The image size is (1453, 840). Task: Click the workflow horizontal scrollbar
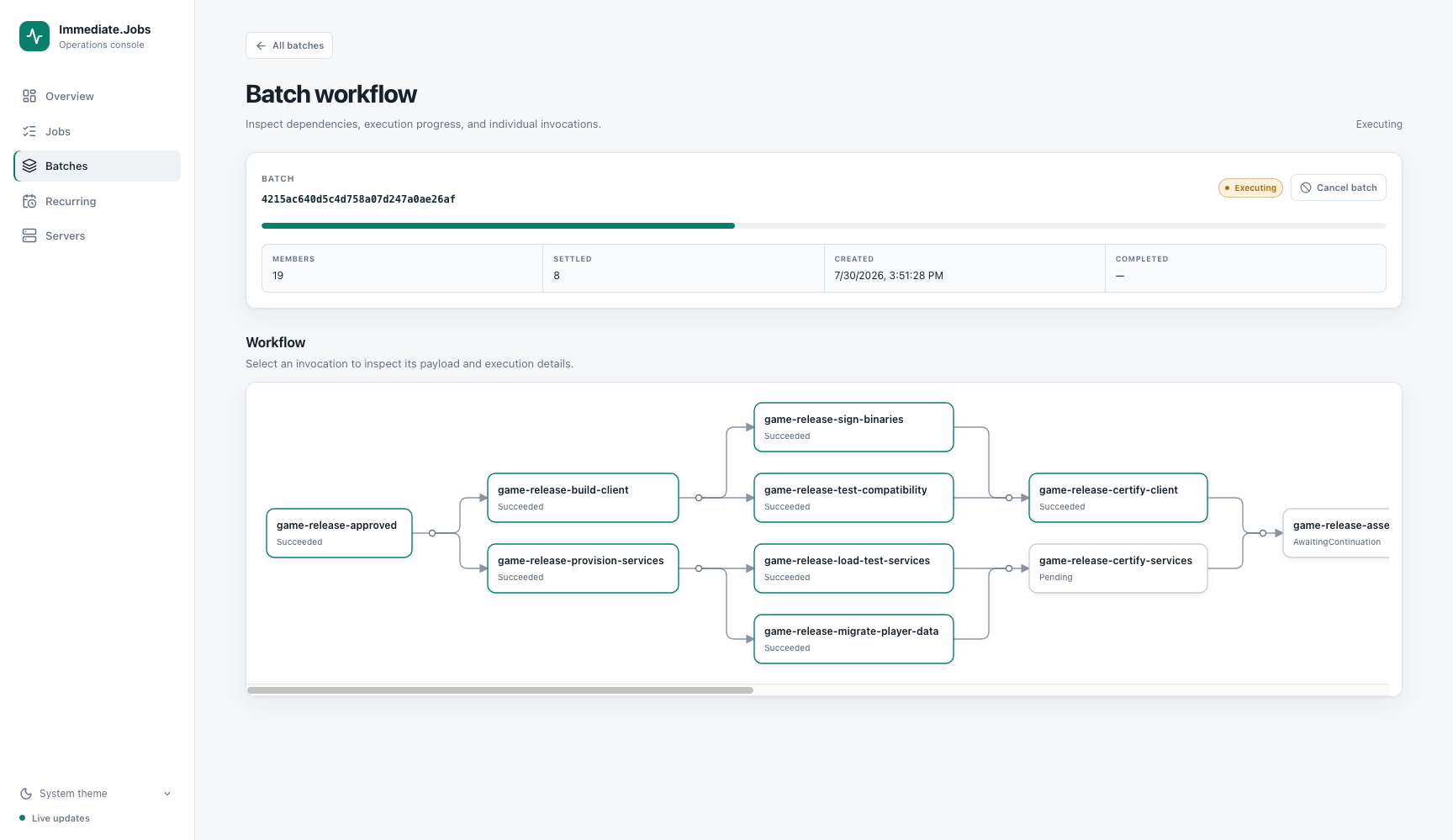[x=500, y=690]
